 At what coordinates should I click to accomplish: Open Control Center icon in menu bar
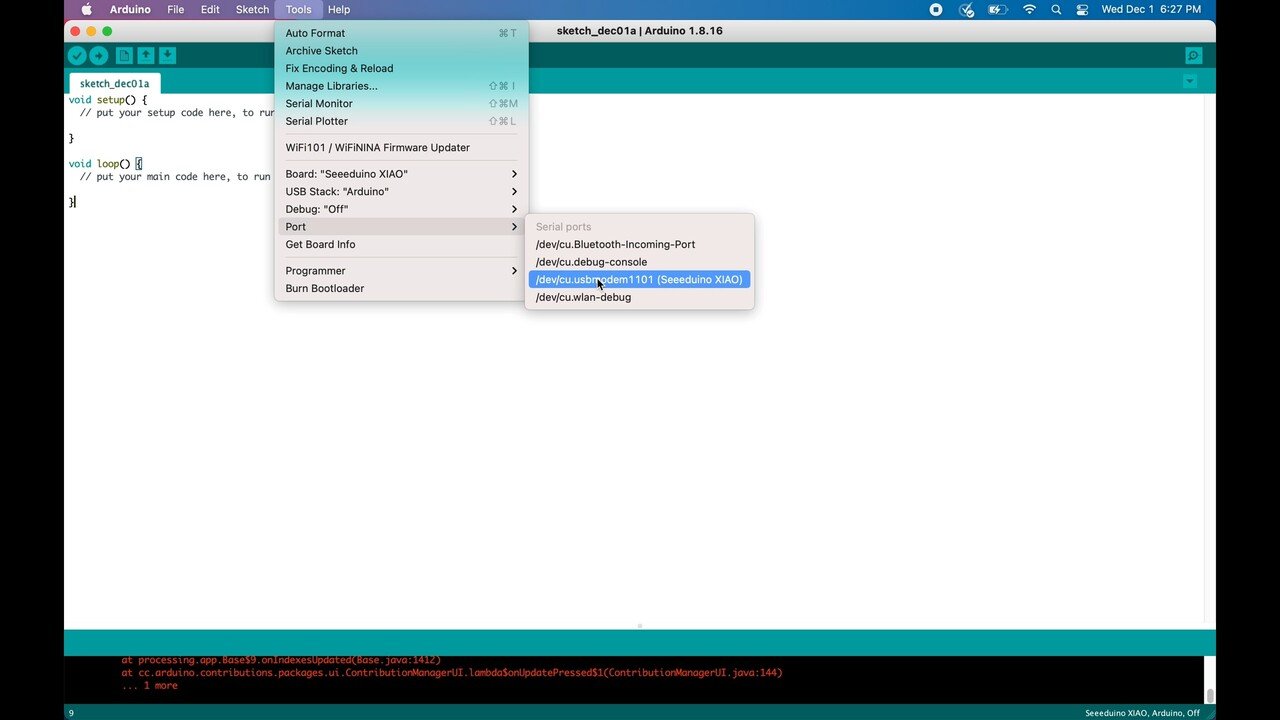point(1082,10)
